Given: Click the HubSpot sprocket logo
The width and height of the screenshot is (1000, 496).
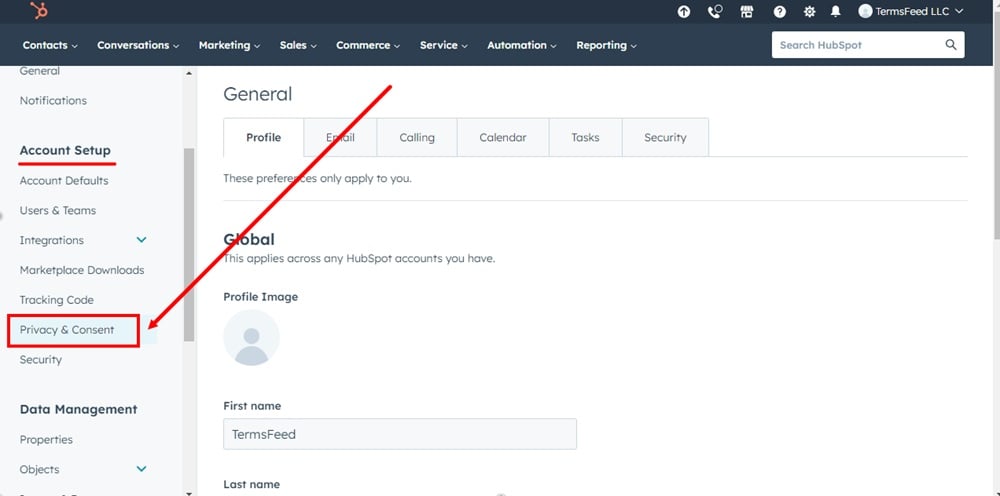Looking at the screenshot, I should click(x=39, y=10).
